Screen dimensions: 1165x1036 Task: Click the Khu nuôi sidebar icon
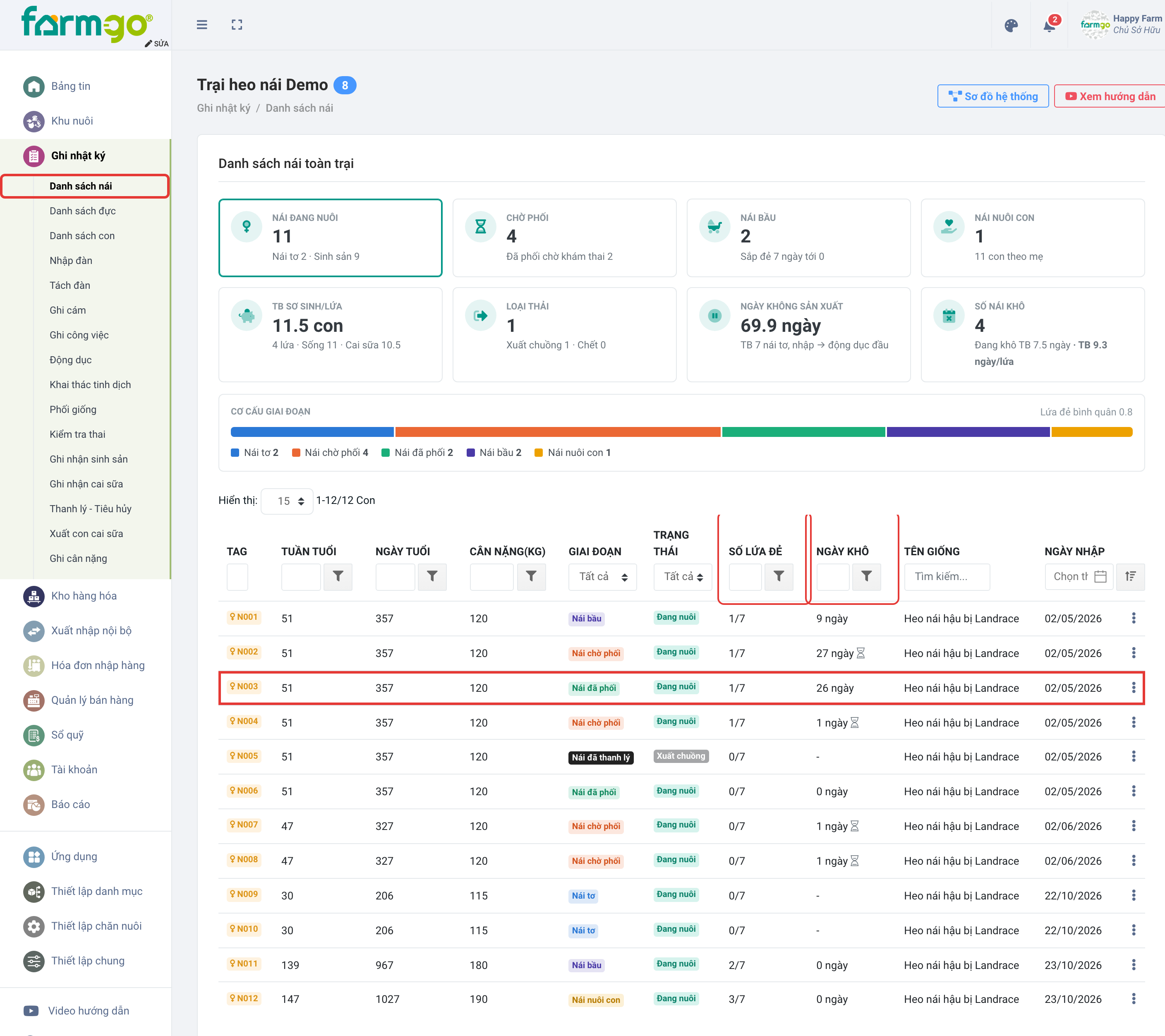(x=34, y=121)
